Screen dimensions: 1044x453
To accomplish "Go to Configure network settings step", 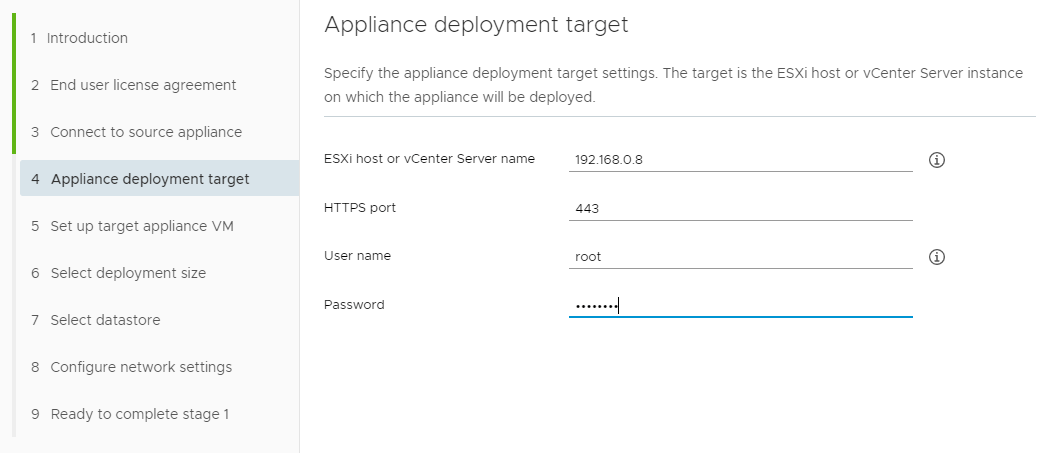I will click(x=159, y=367).
